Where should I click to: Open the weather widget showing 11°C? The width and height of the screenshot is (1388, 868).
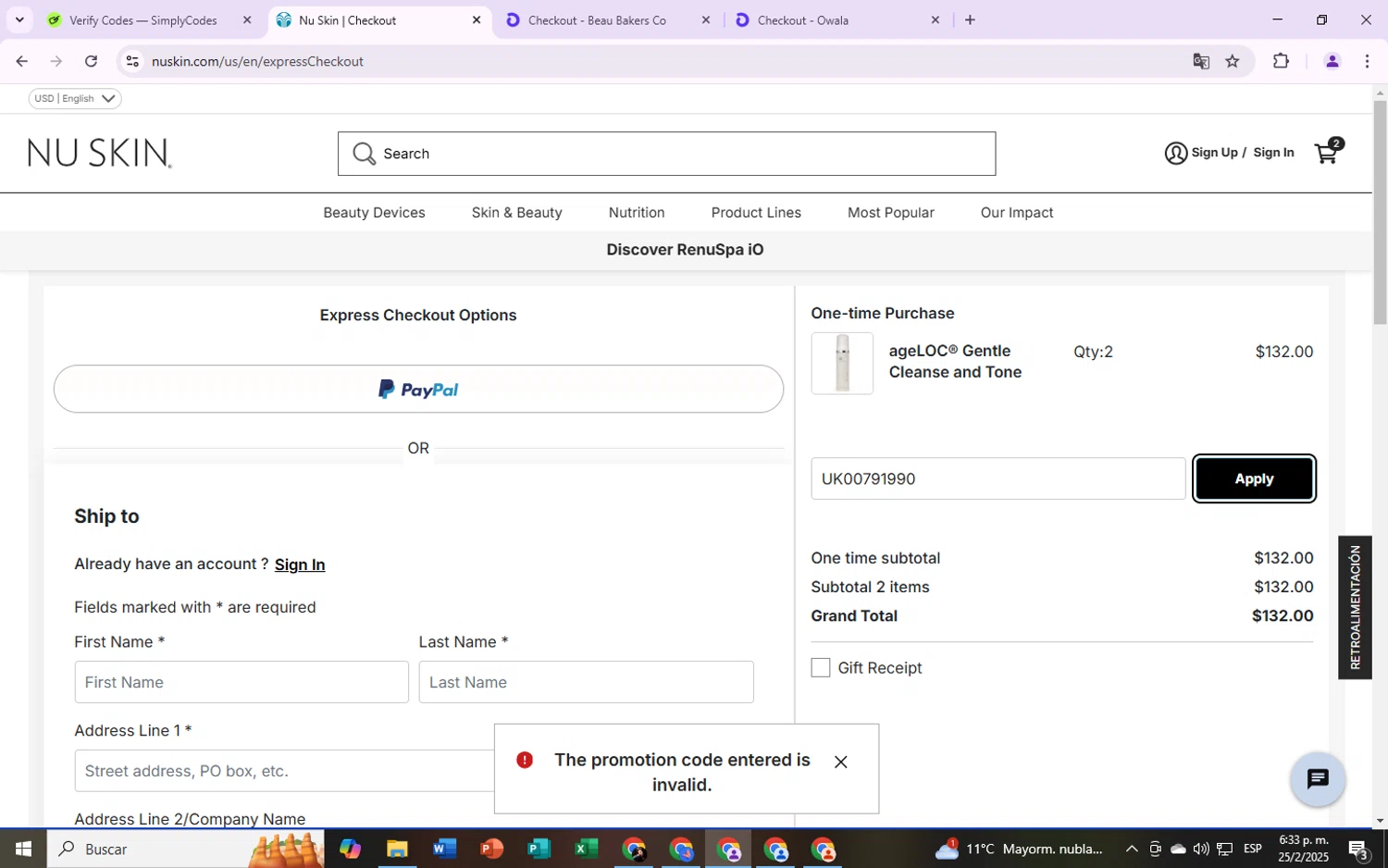pyautogui.click(x=1019, y=849)
